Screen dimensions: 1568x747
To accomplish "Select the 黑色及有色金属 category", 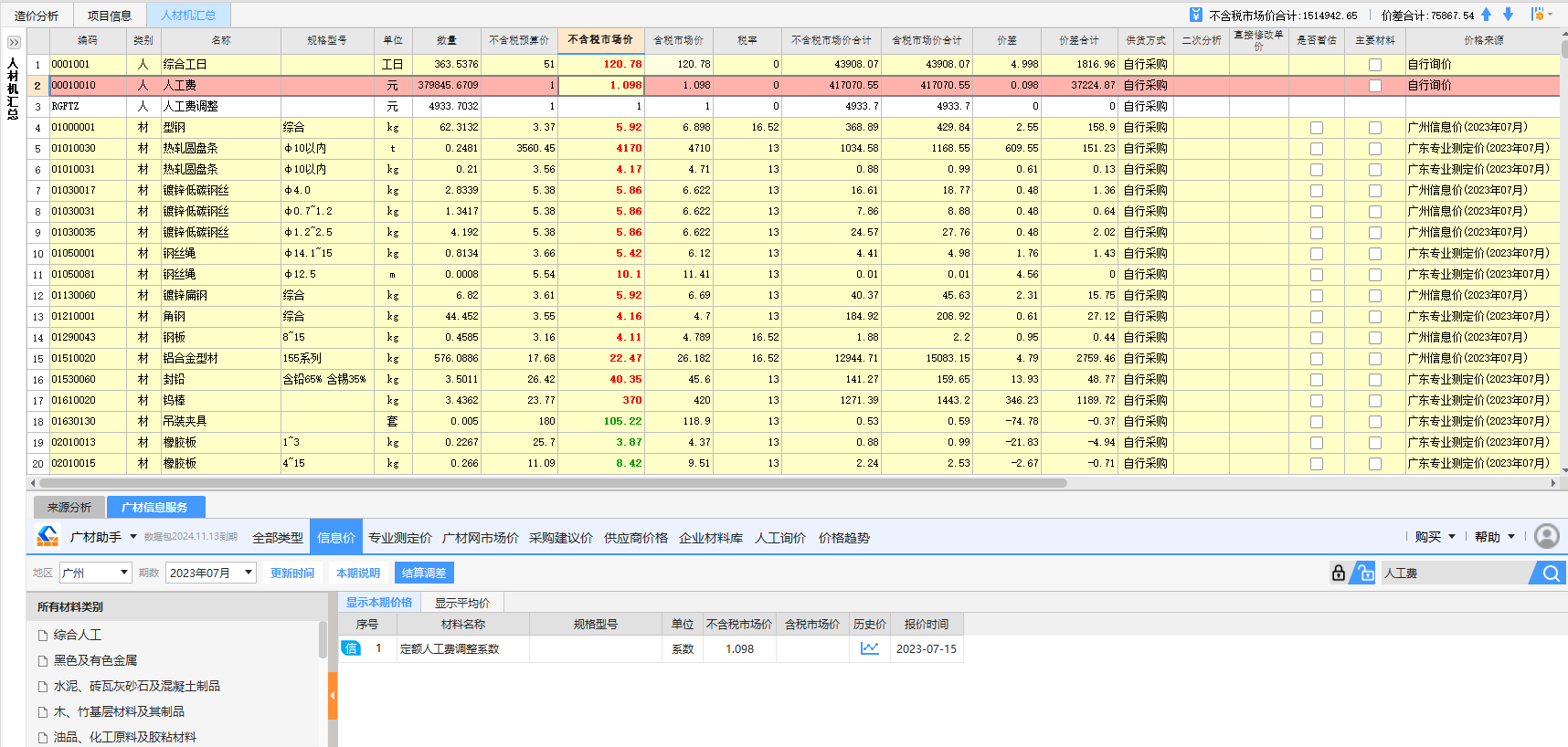I will point(96,660).
